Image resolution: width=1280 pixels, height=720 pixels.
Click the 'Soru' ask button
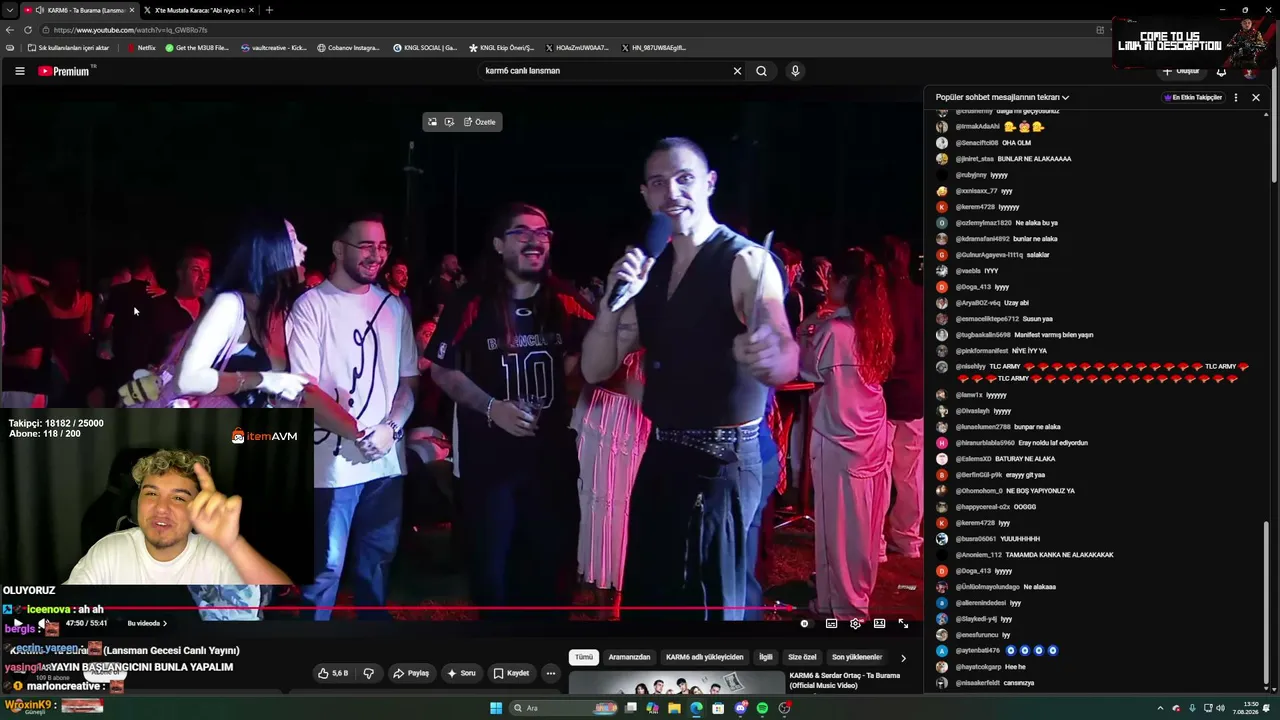461,673
